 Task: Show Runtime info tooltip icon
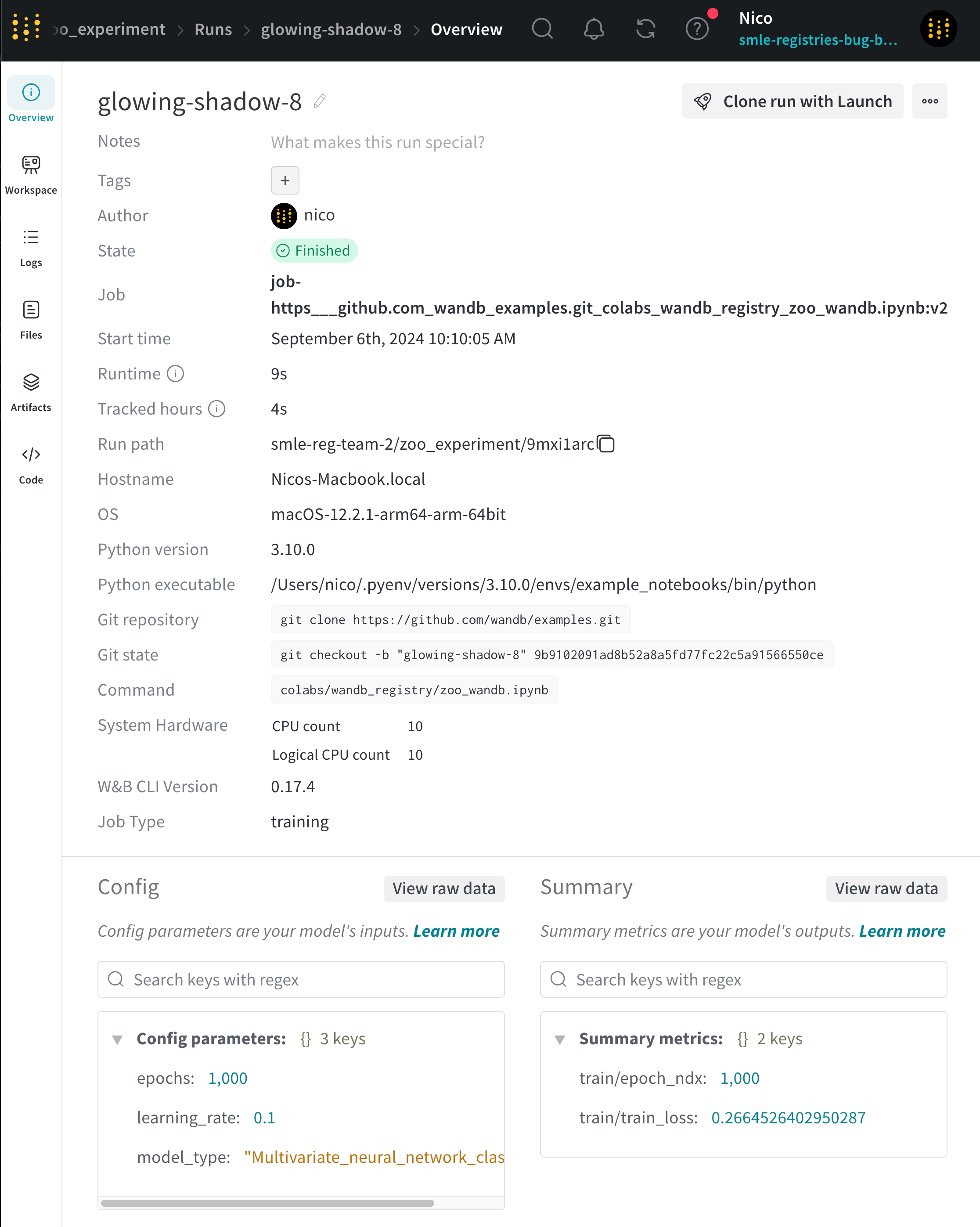(175, 374)
